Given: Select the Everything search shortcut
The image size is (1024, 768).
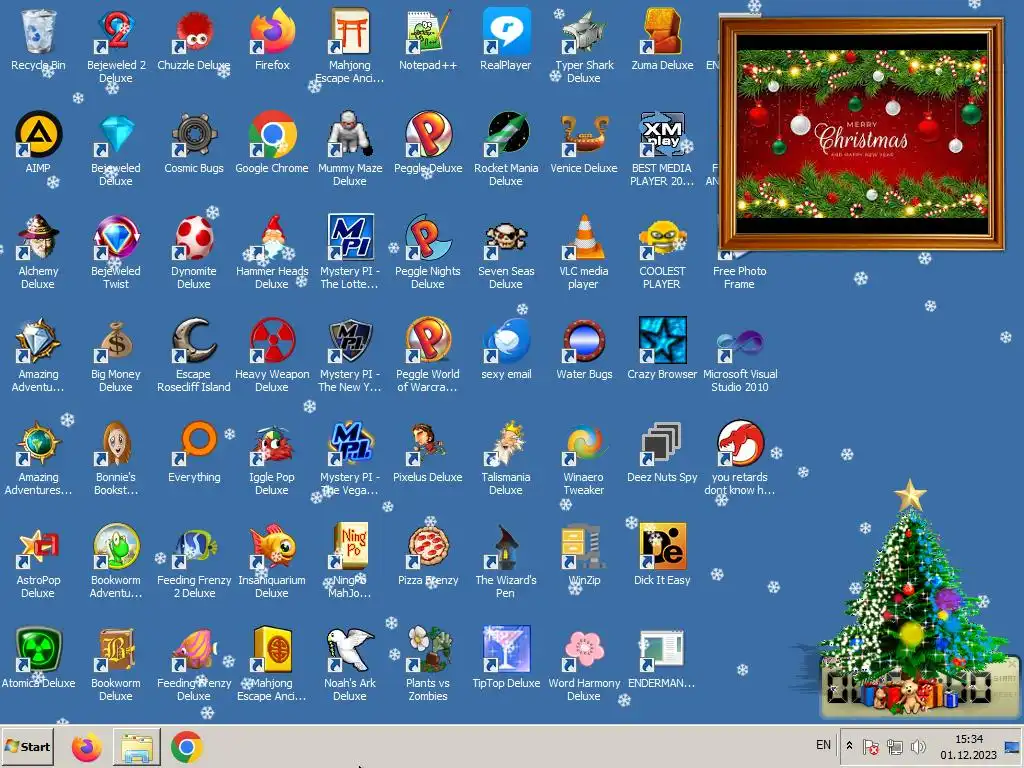Looking at the screenshot, I should (x=193, y=444).
